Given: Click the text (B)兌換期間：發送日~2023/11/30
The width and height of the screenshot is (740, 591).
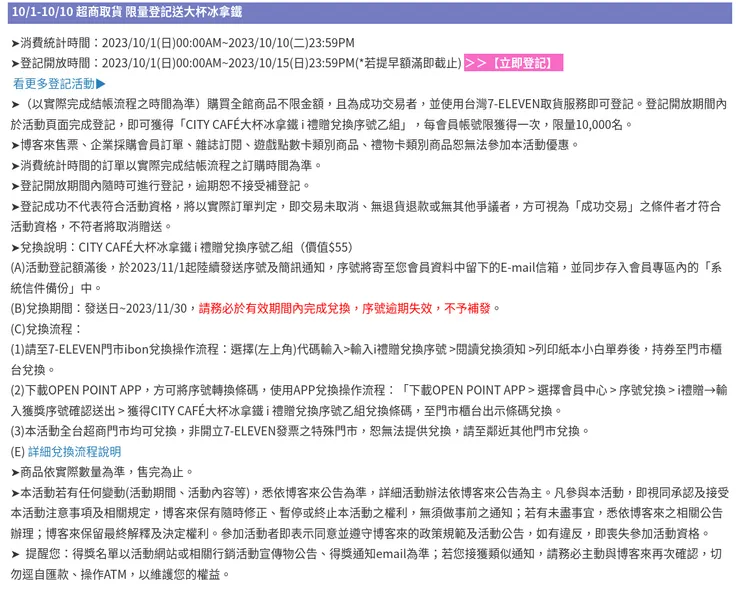Looking at the screenshot, I should (99, 308).
